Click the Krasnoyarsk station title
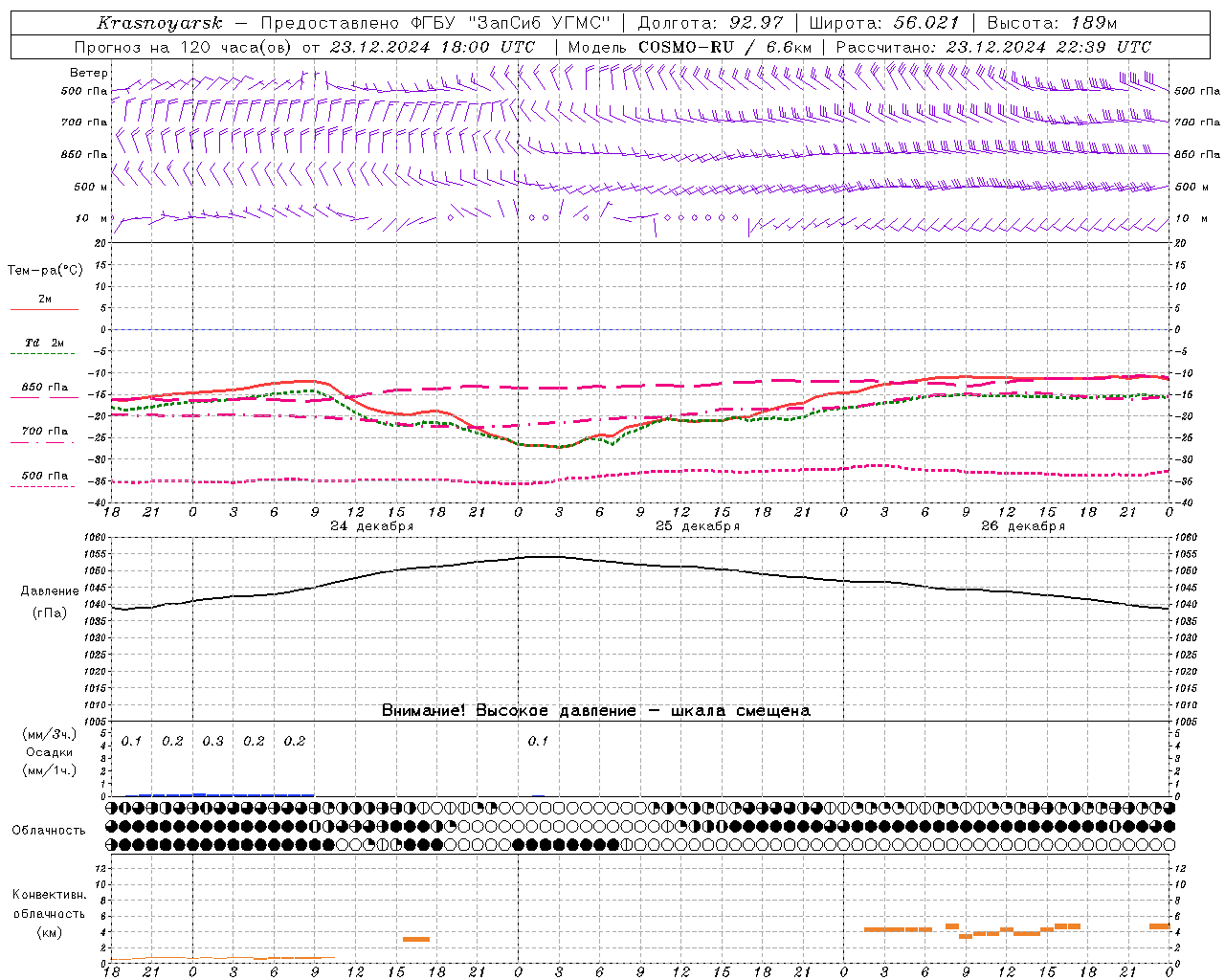Viewport: 1225px width, 980px height. [160, 23]
